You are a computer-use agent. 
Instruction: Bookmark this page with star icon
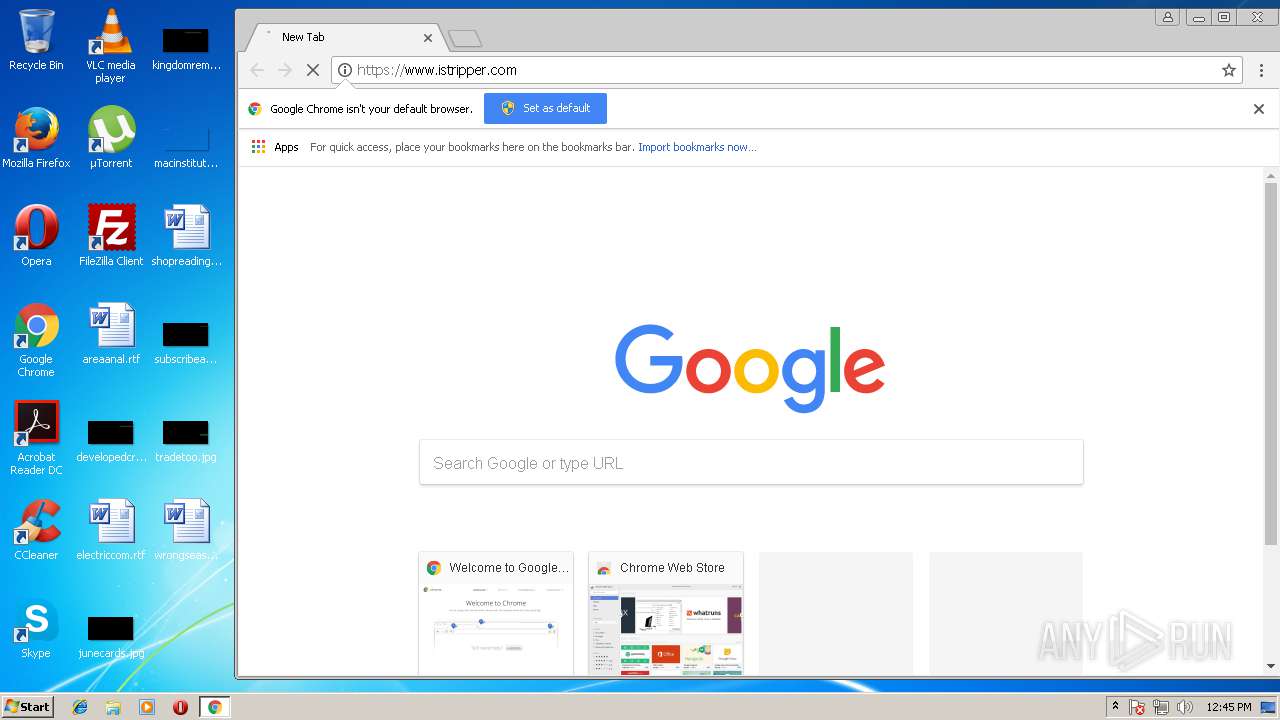pyautogui.click(x=1229, y=70)
